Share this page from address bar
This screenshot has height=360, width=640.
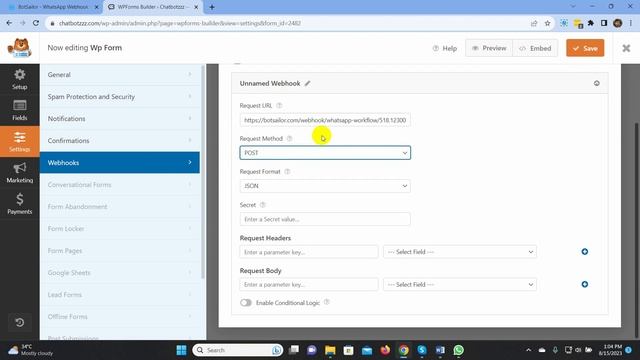(534, 23)
